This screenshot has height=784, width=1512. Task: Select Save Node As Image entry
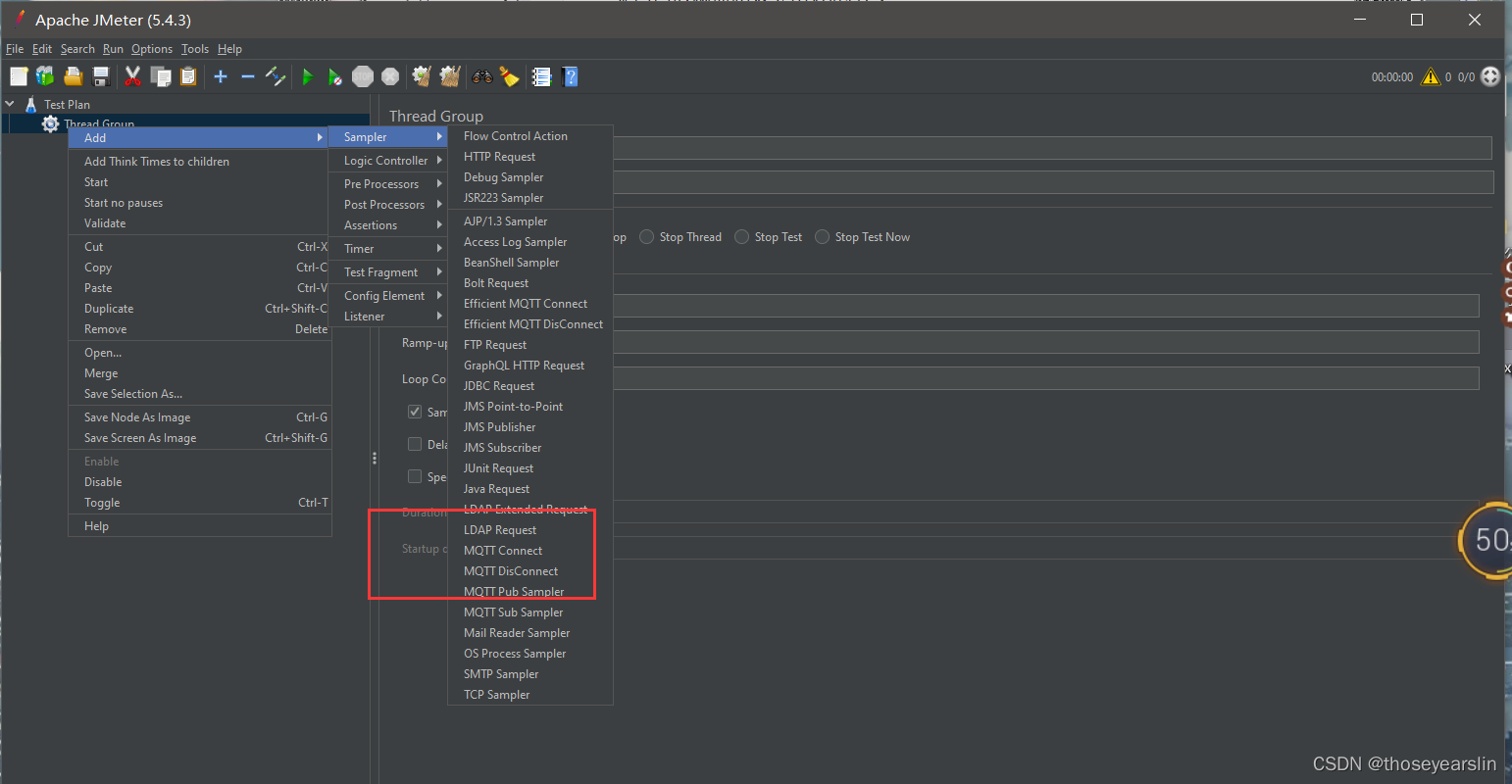pyautogui.click(x=200, y=417)
